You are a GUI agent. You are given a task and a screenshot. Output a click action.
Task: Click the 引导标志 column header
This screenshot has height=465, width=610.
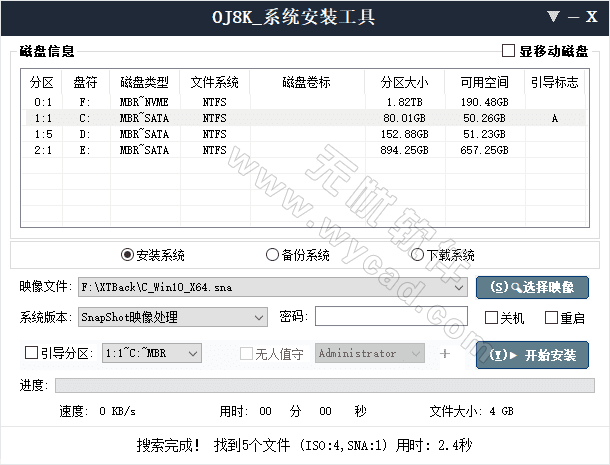point(555,82)
